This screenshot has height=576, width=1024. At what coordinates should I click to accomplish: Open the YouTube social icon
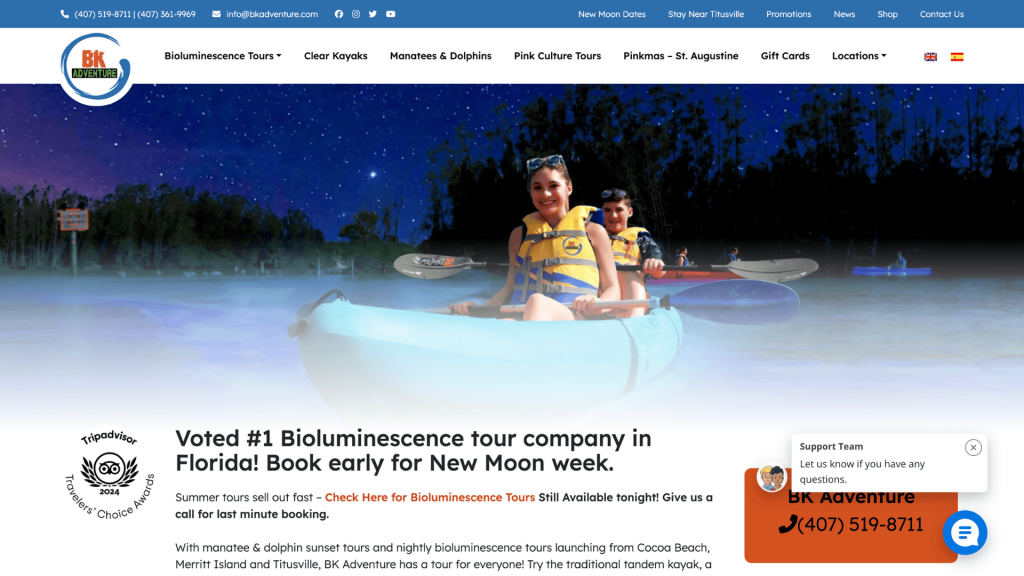tap(391, 14)
